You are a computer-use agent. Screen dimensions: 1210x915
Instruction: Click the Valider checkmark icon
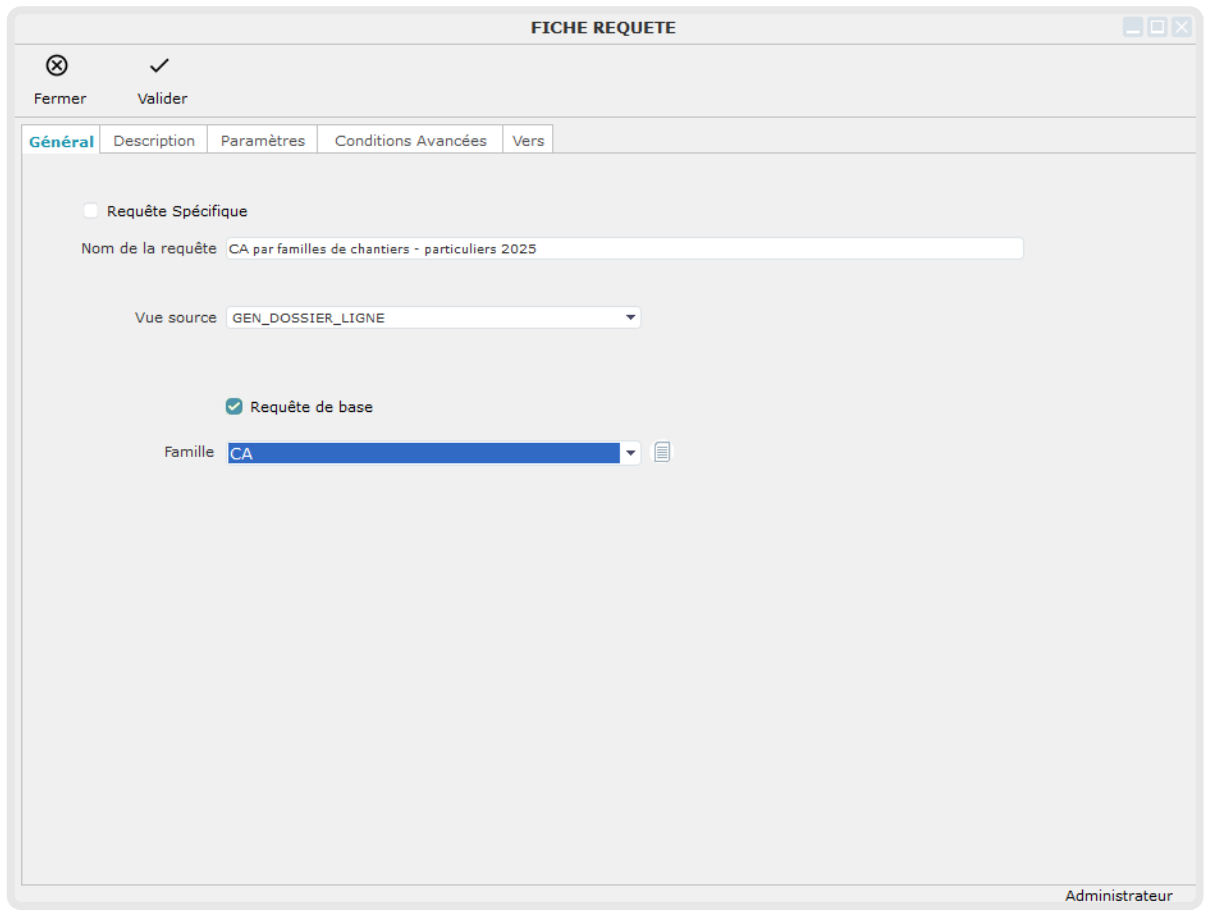point(160,66)
